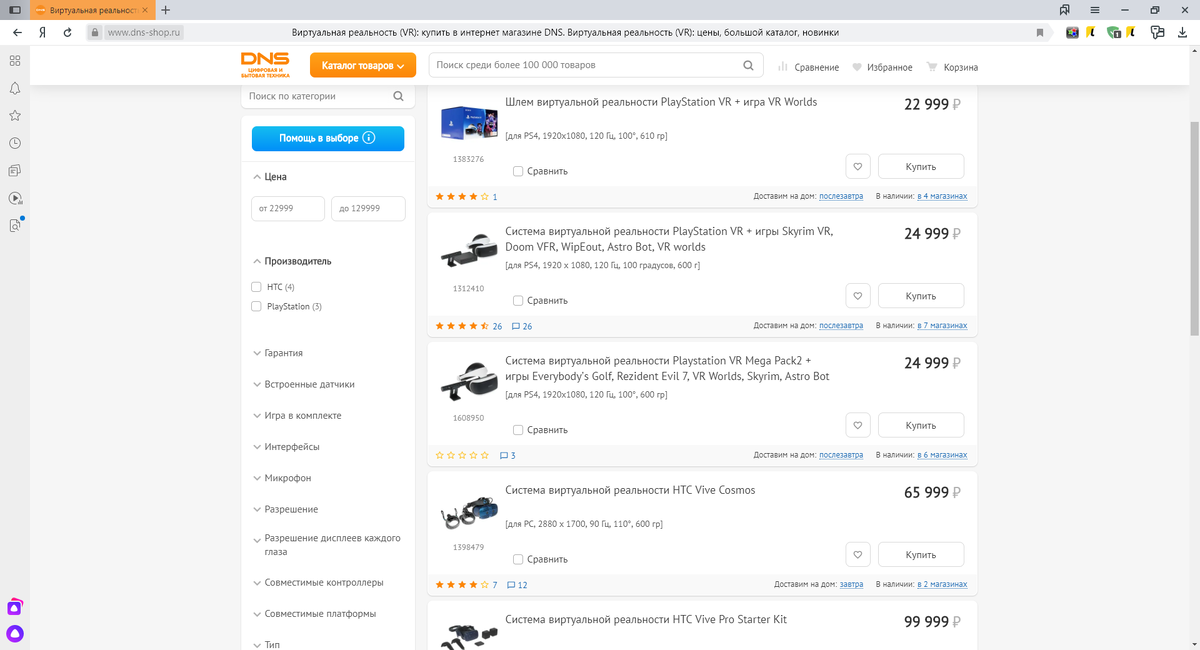Buy HTC Vive Cosmos
The height and width of the screenshot is (650, 1200).
pyautogui.click(x=921, y=554)
